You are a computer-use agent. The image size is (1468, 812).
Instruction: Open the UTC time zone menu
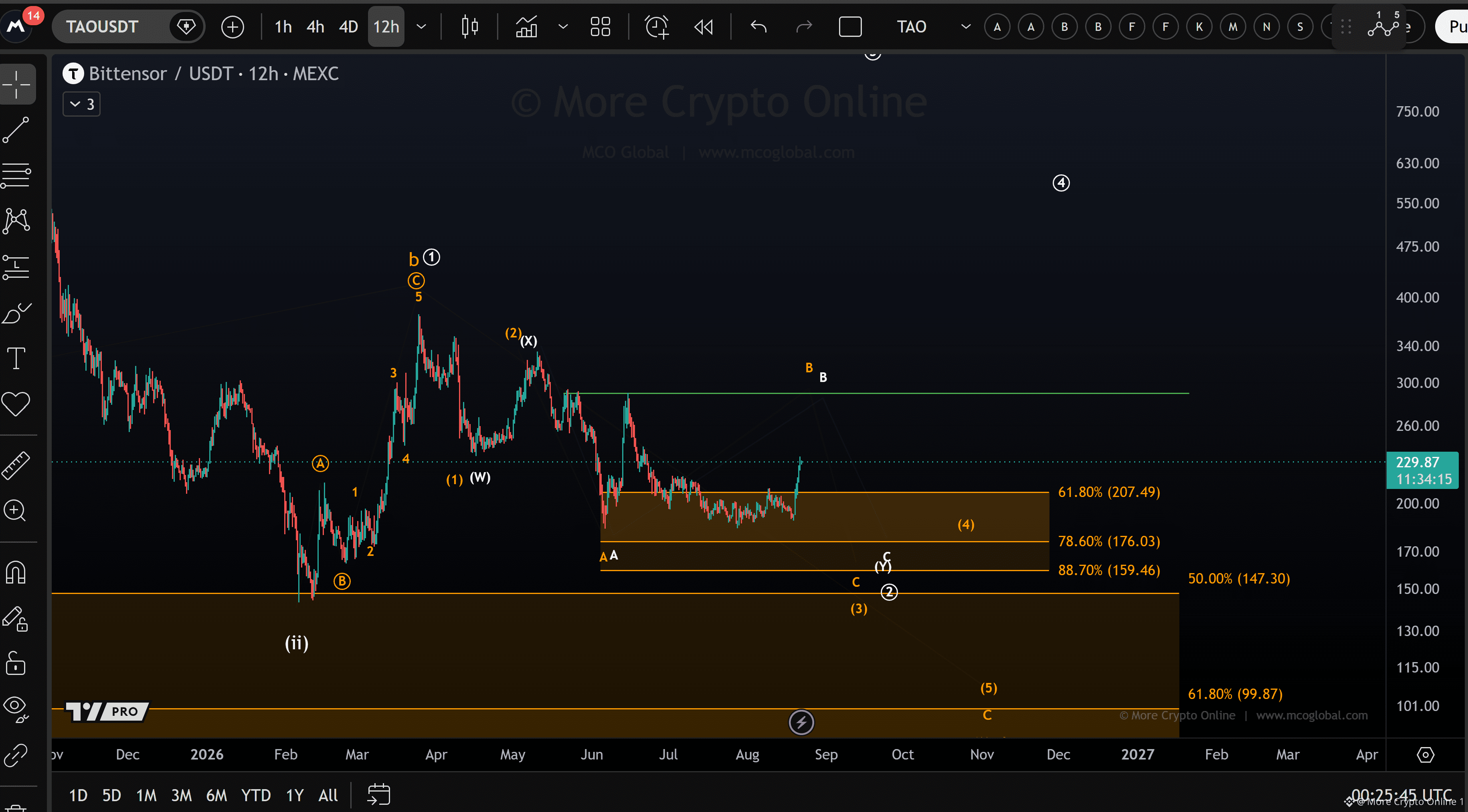[x=1401, y=795]
